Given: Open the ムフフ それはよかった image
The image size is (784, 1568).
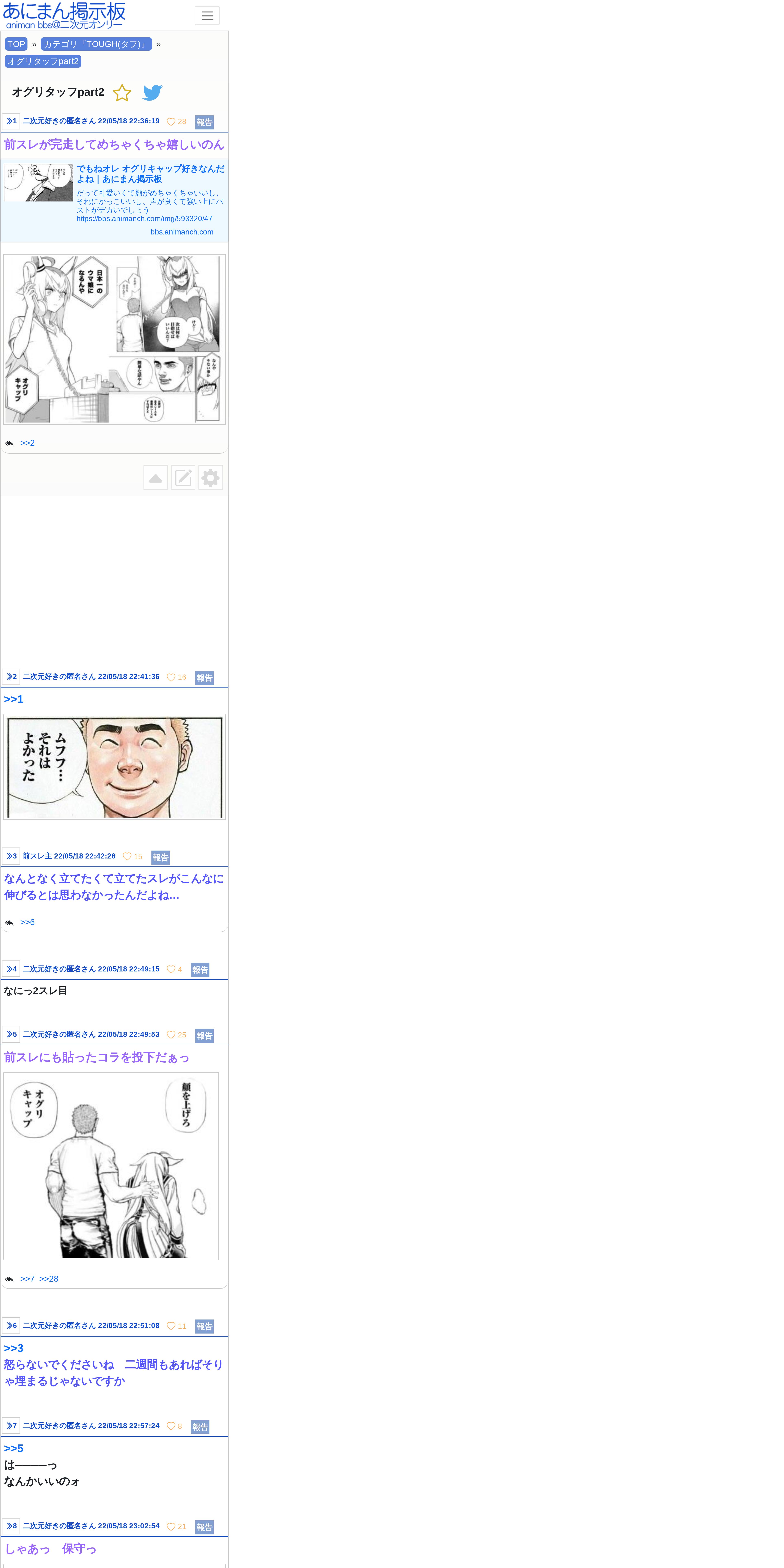Looking at the screenshot, I should [114, 767].
